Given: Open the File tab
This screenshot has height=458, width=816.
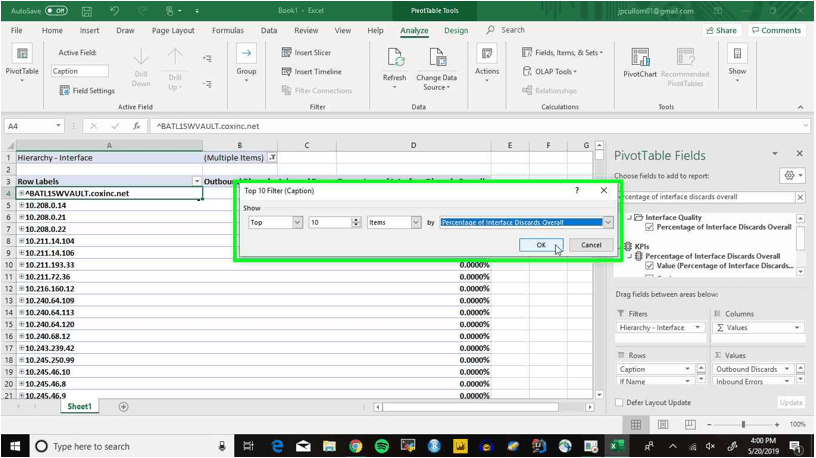Looking at the screenshot, I should coord(17,30).
